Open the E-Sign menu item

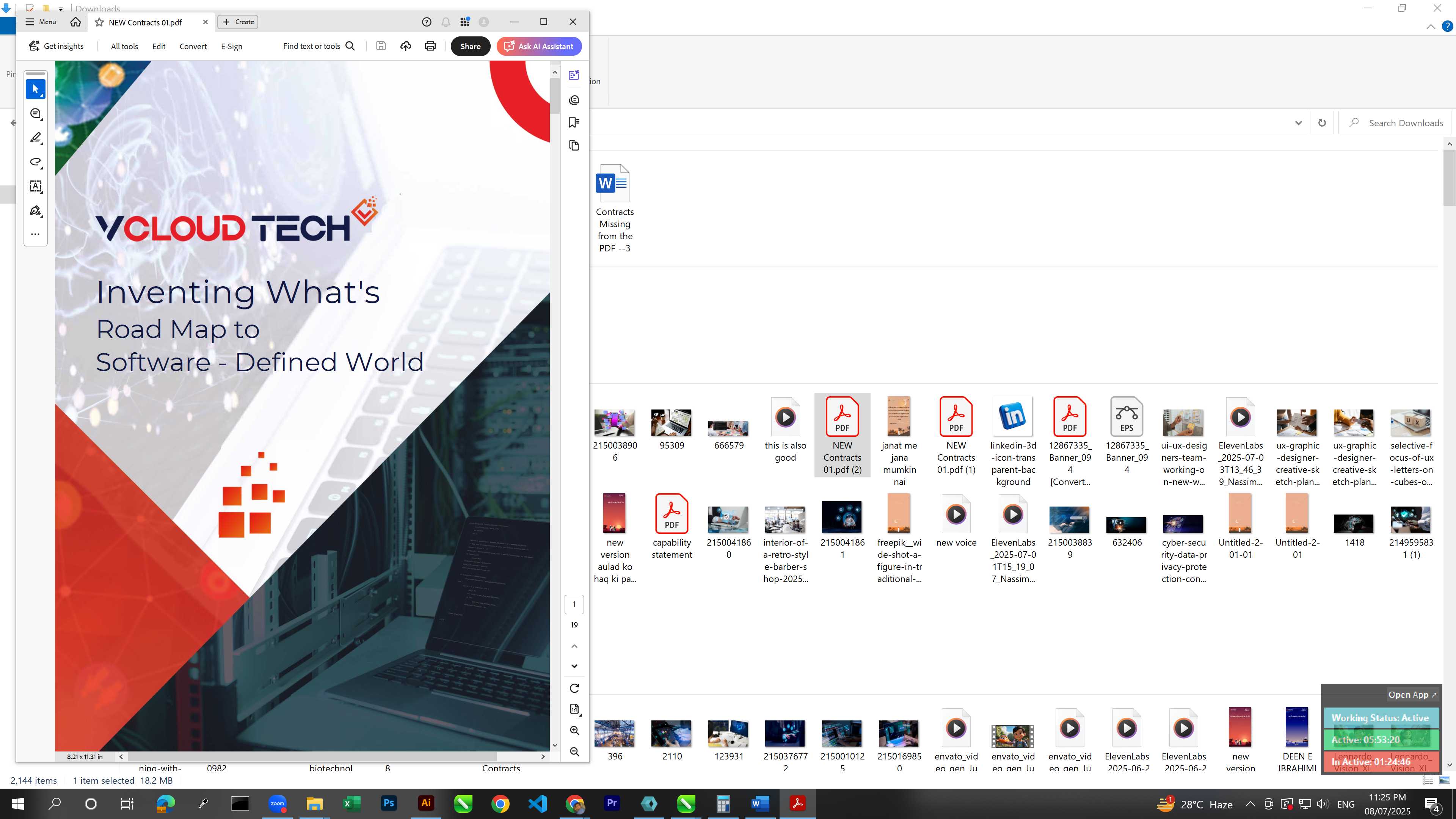(232, 46)
